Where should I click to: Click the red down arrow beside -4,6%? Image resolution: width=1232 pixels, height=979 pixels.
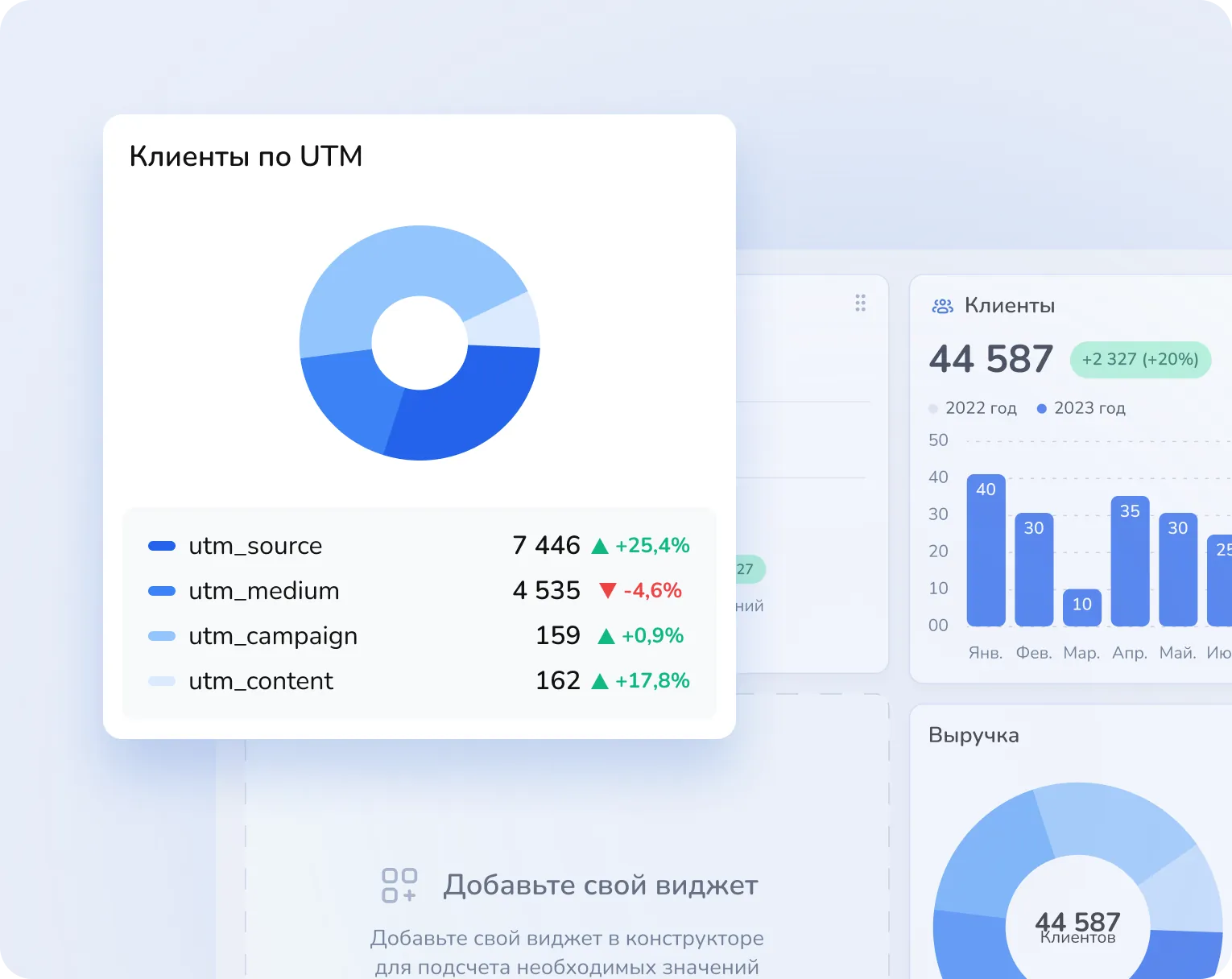click(608, 590)
